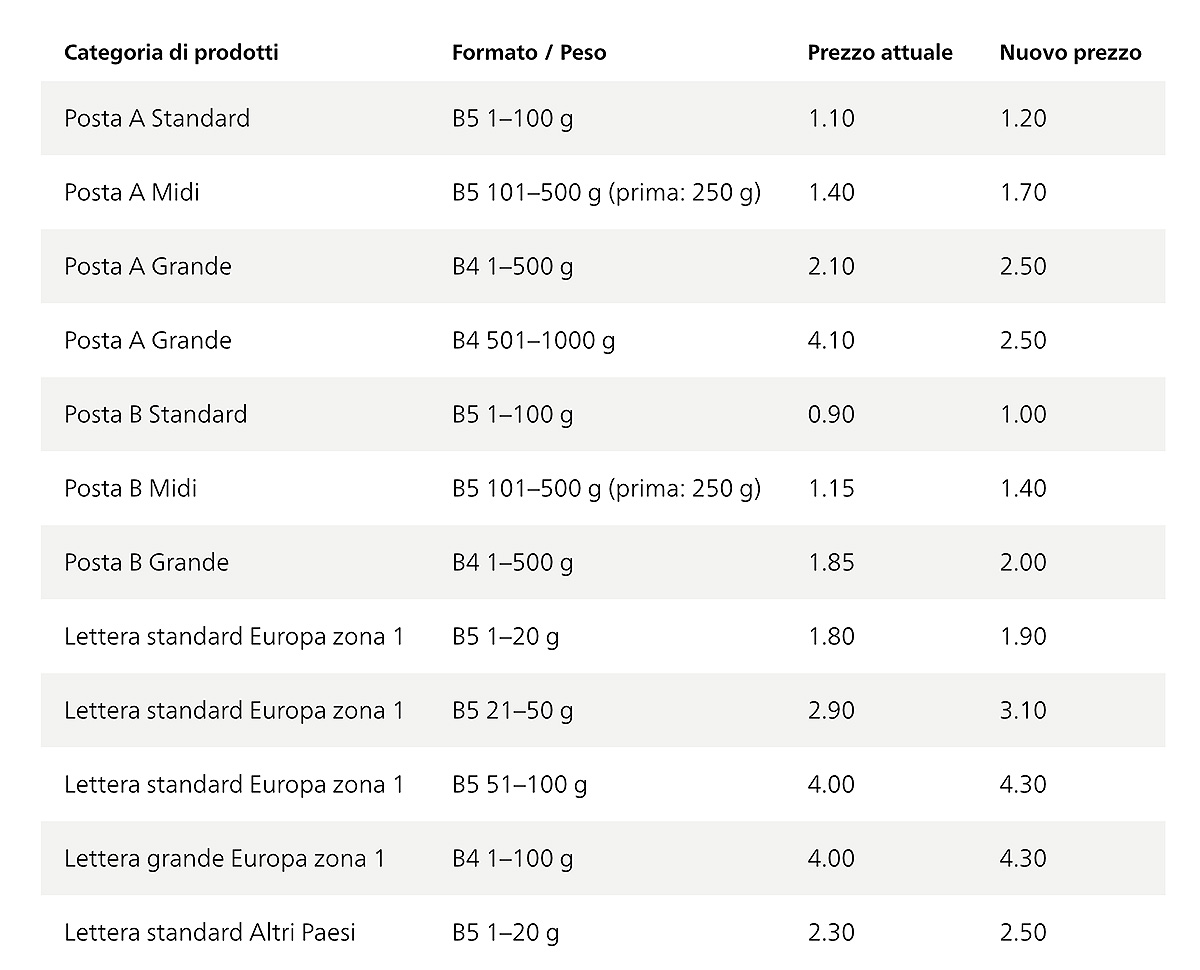Click the 'Prezzo attuale' column header
The image size is (1200, 970).
[x=880, y=53]
